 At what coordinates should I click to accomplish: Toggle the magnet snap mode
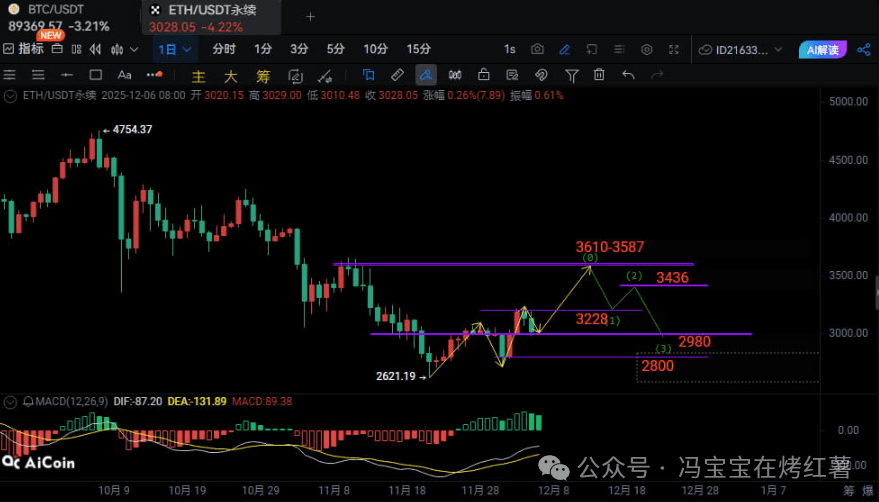click(x=541, y=75)
